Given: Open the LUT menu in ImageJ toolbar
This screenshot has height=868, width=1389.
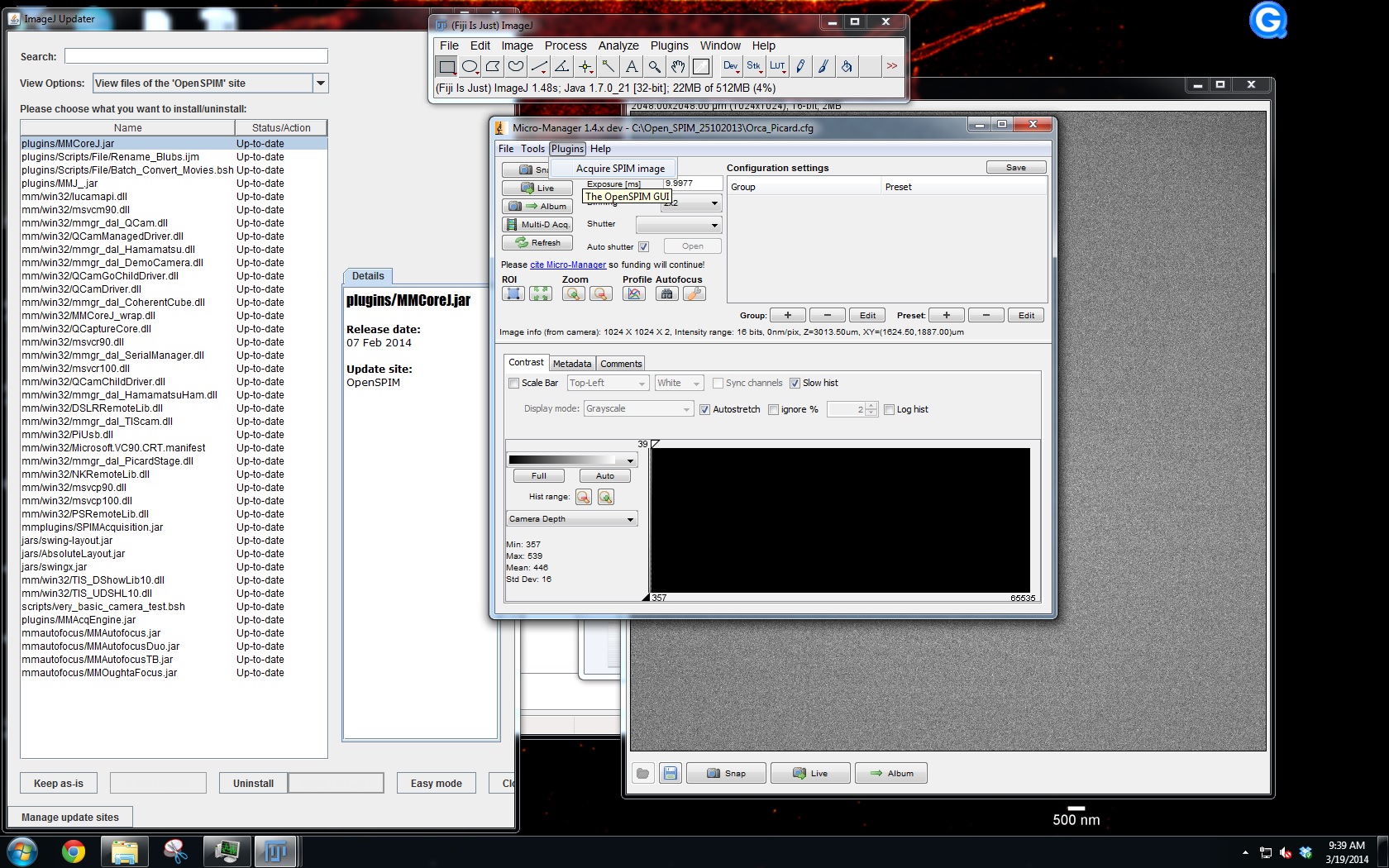Looking at the screenshot, I should 777,66.
